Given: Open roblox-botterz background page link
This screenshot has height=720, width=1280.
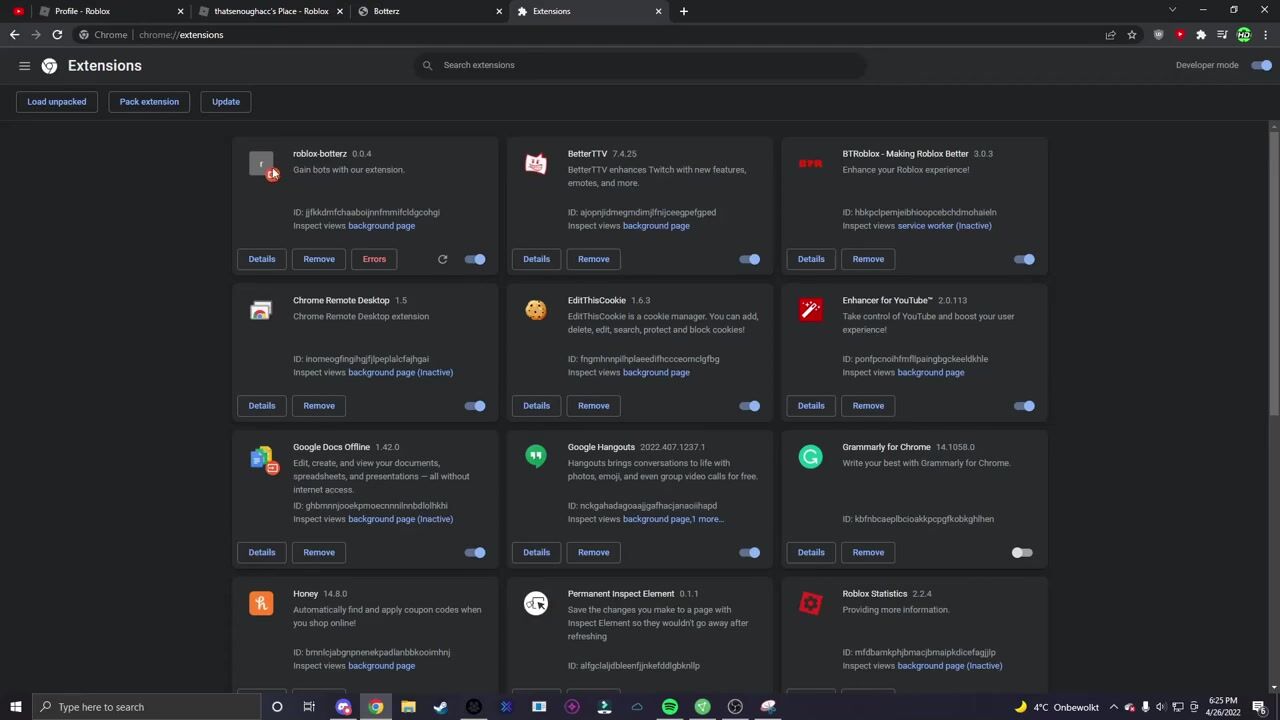Looking at the screenshot, I should click(381, 226).
